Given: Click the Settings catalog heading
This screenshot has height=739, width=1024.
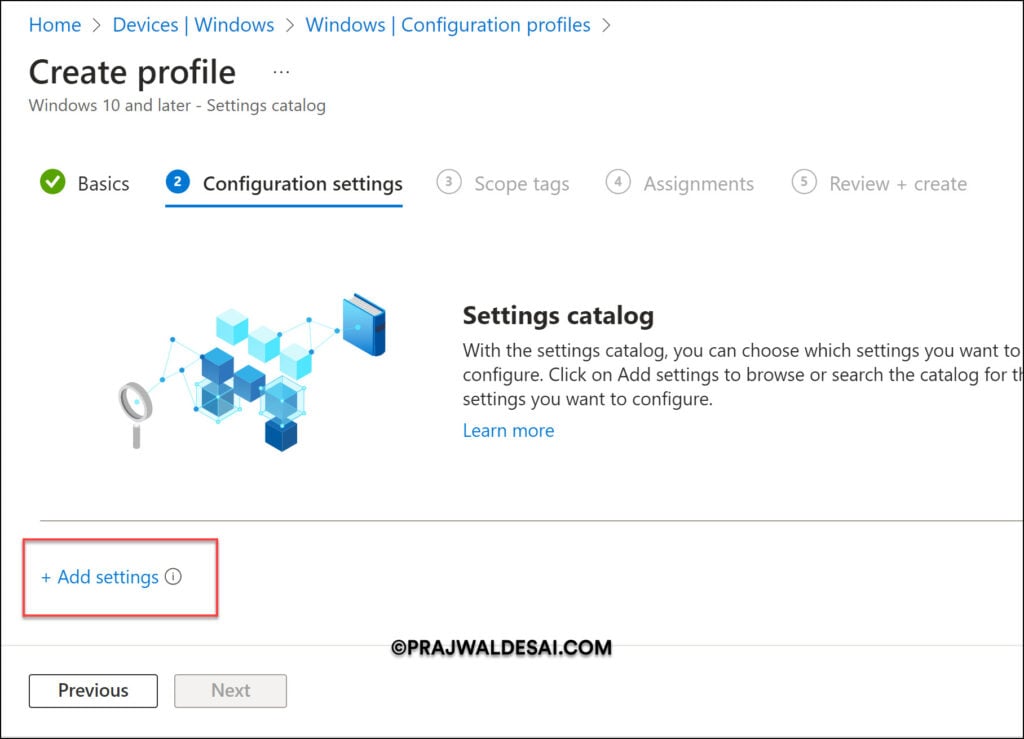Looking at the screenshot, I should pos(558,315).
